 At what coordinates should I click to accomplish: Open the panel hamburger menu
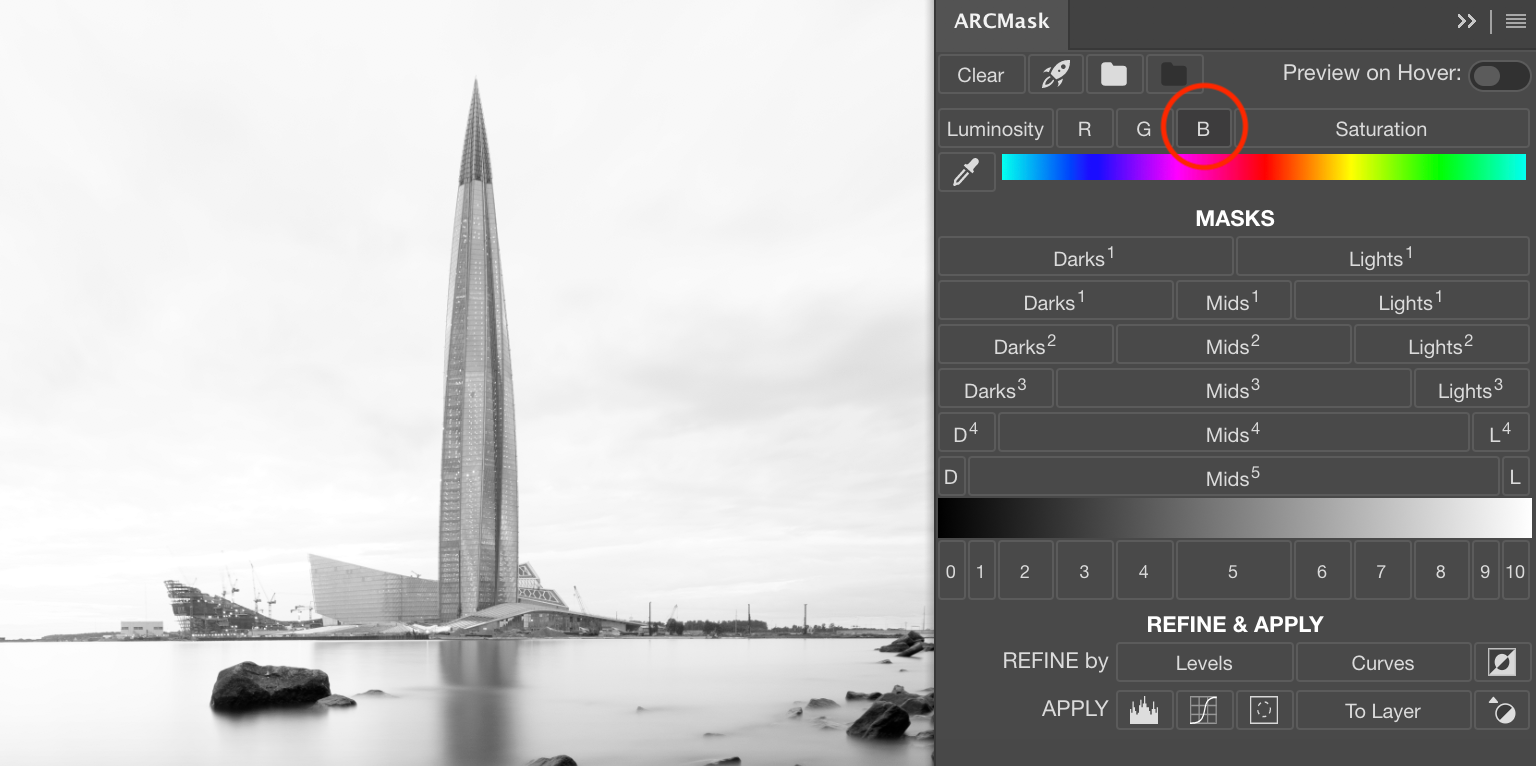pyautogui.click(x=1515, y=21)
